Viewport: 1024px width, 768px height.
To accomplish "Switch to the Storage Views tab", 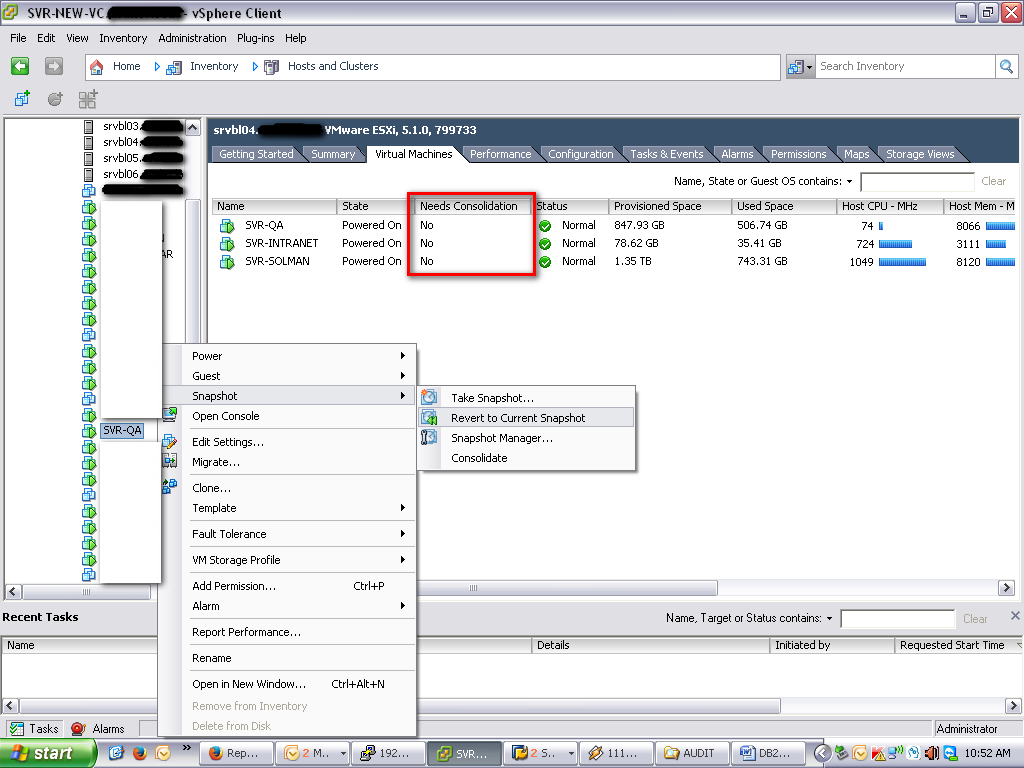I will (x=920, y=154).
